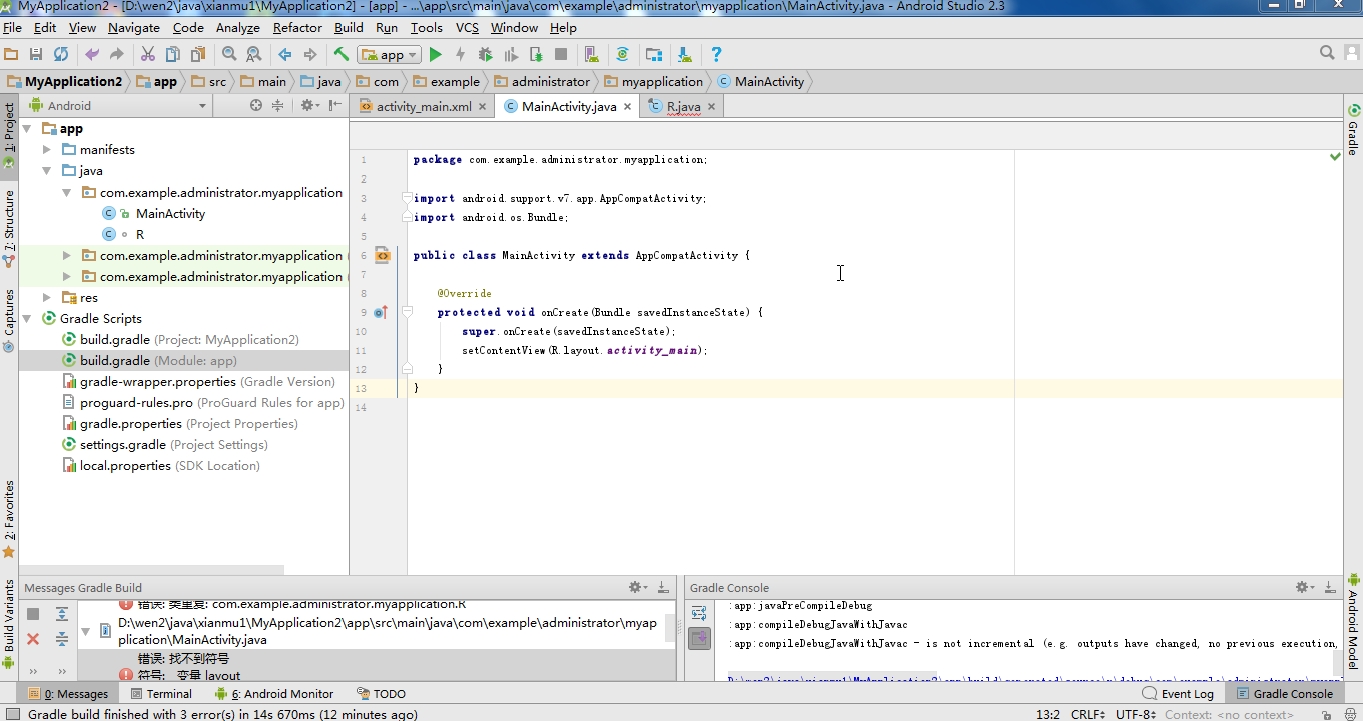Open the SDK Manager icon
This screenshot has width=1363, height=721.
tap(684, 54)
